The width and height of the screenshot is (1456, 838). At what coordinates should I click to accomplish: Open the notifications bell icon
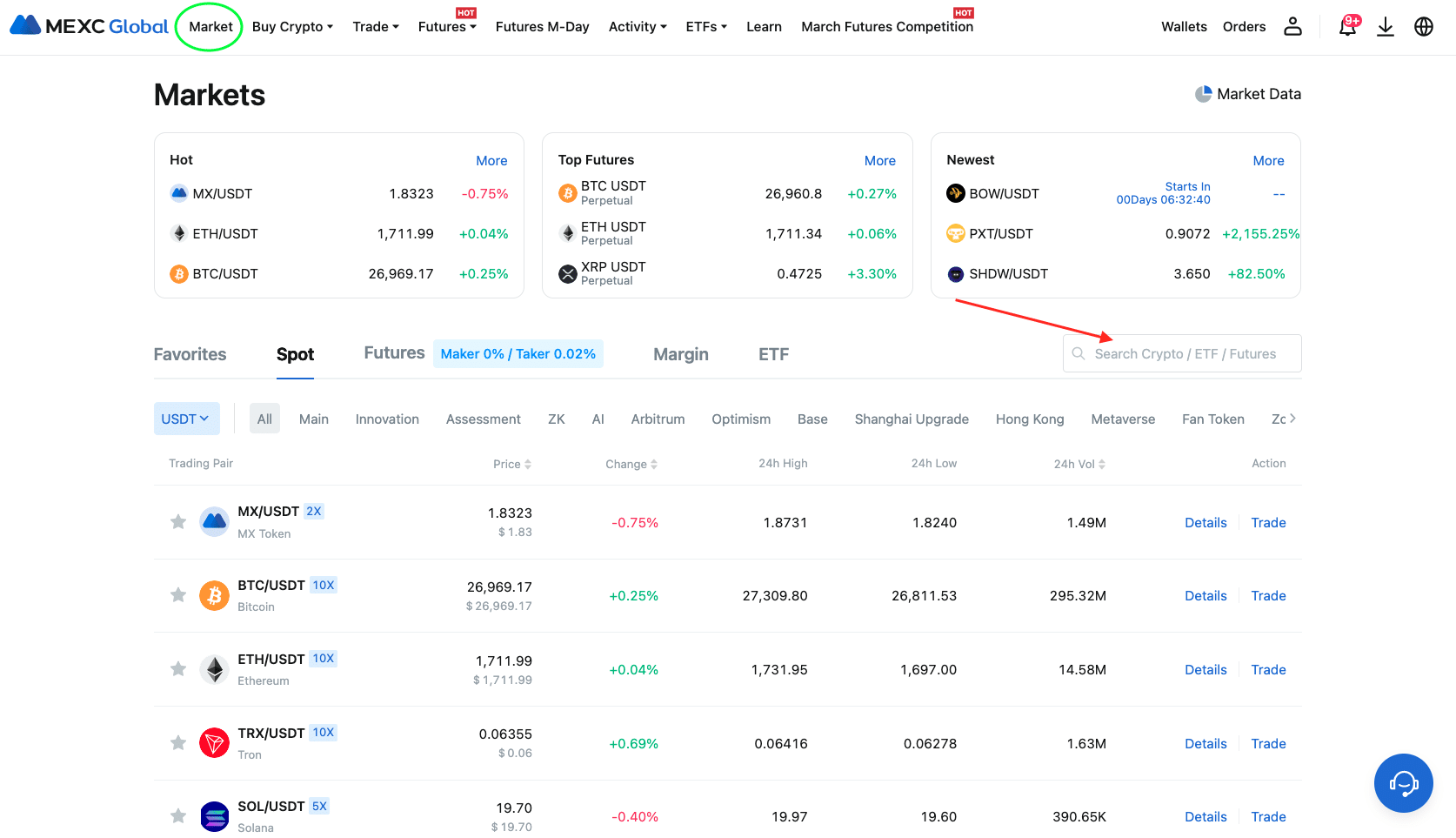[1347, 26]
